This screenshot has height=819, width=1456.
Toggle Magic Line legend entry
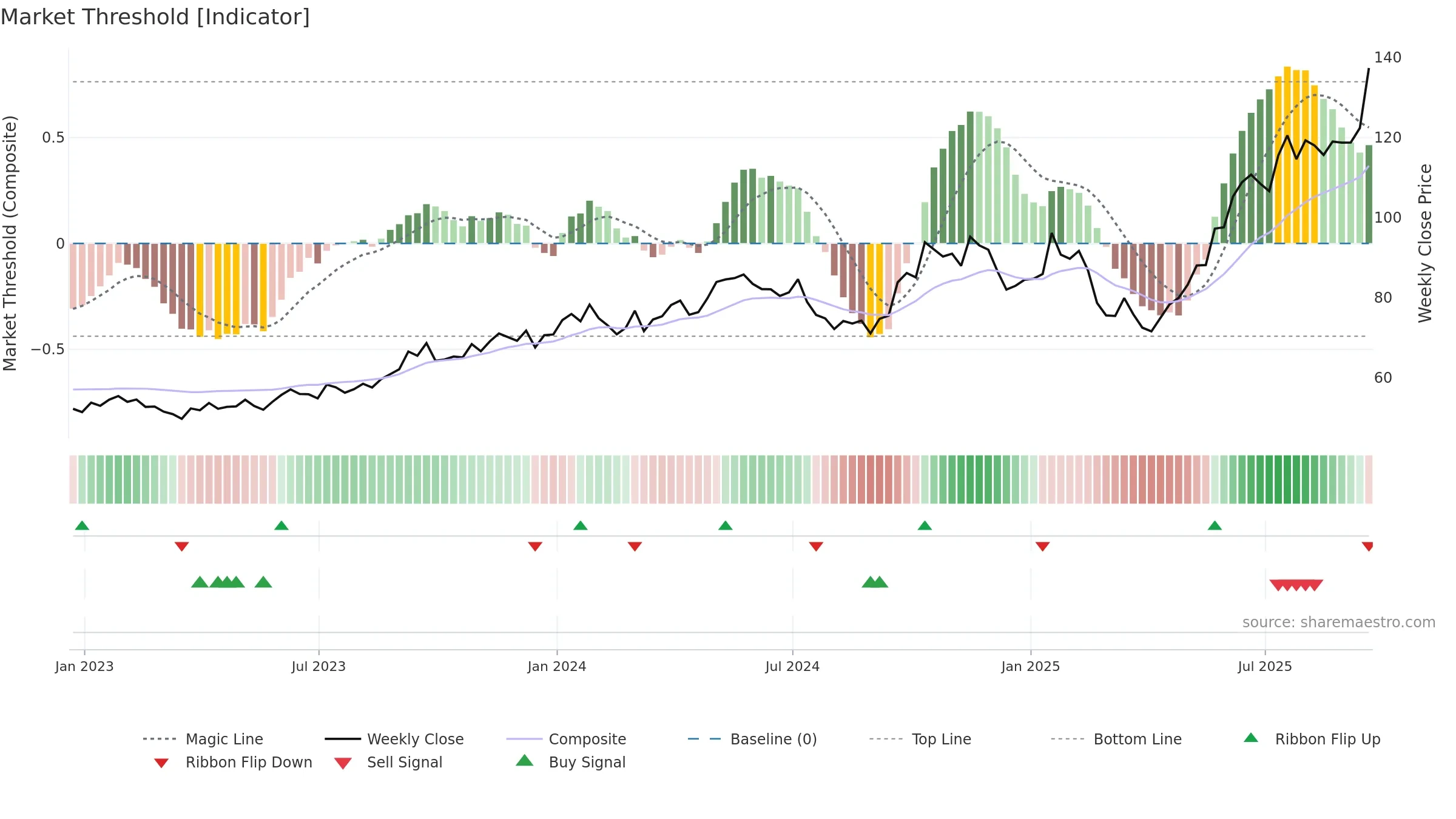click(x=203, y=739)
